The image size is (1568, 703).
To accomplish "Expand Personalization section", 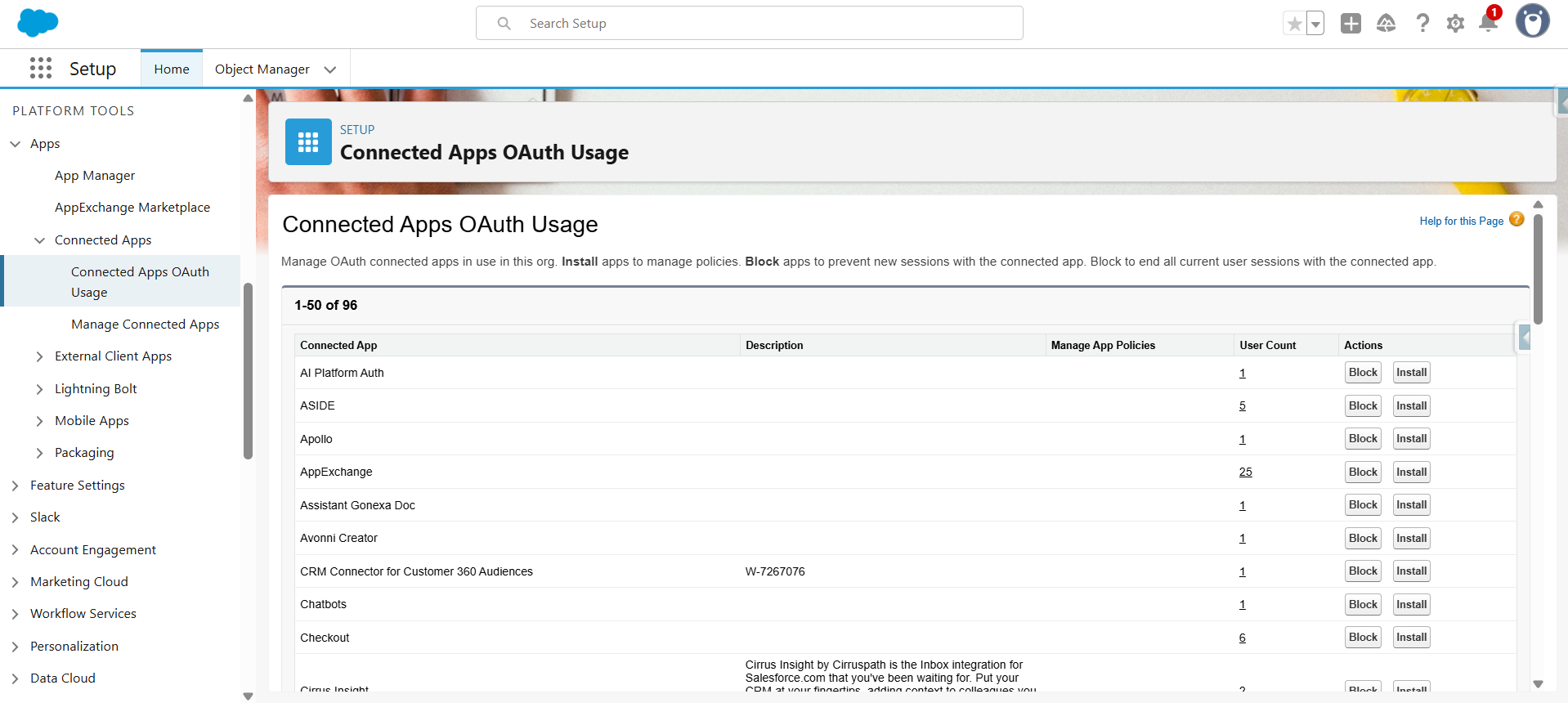I will pyautogui.click(x=15, y=647).
